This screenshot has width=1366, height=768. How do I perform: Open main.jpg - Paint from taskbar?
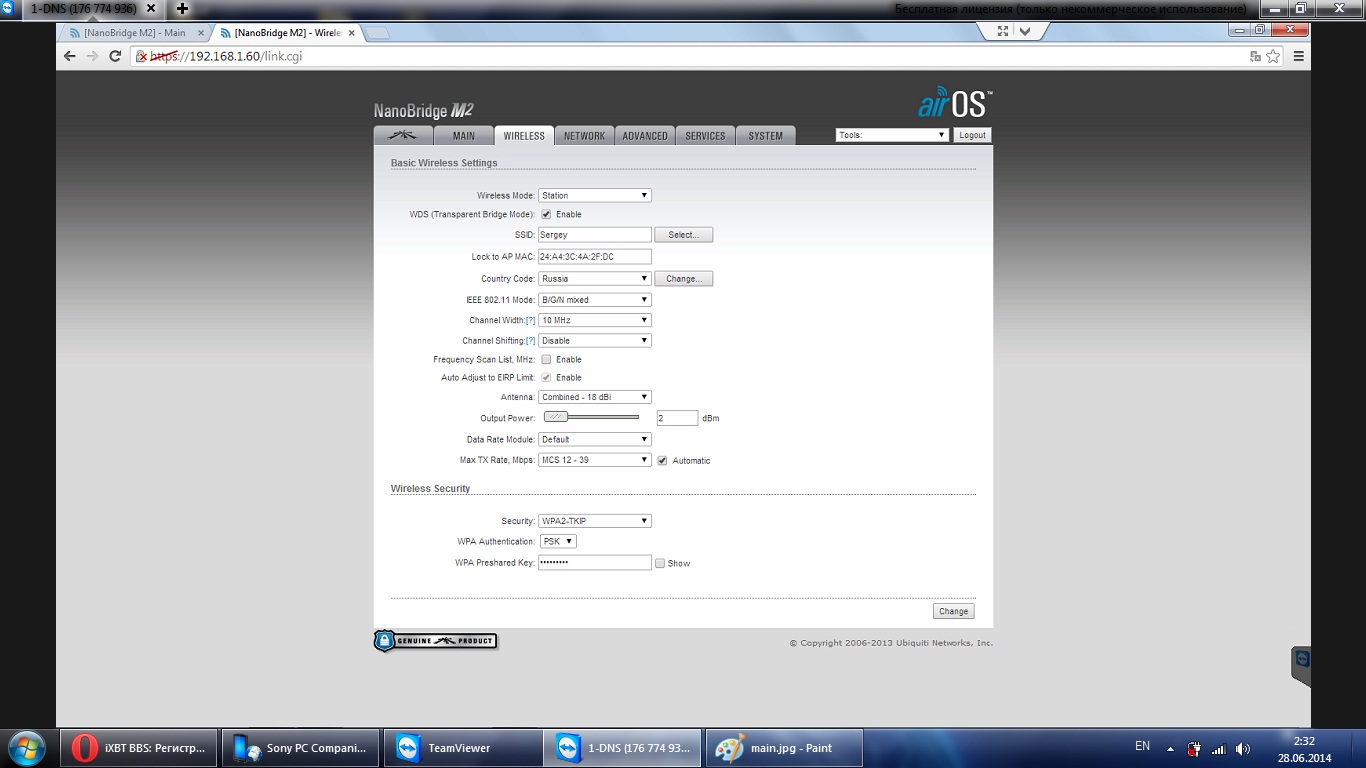[x=784, y=747]
